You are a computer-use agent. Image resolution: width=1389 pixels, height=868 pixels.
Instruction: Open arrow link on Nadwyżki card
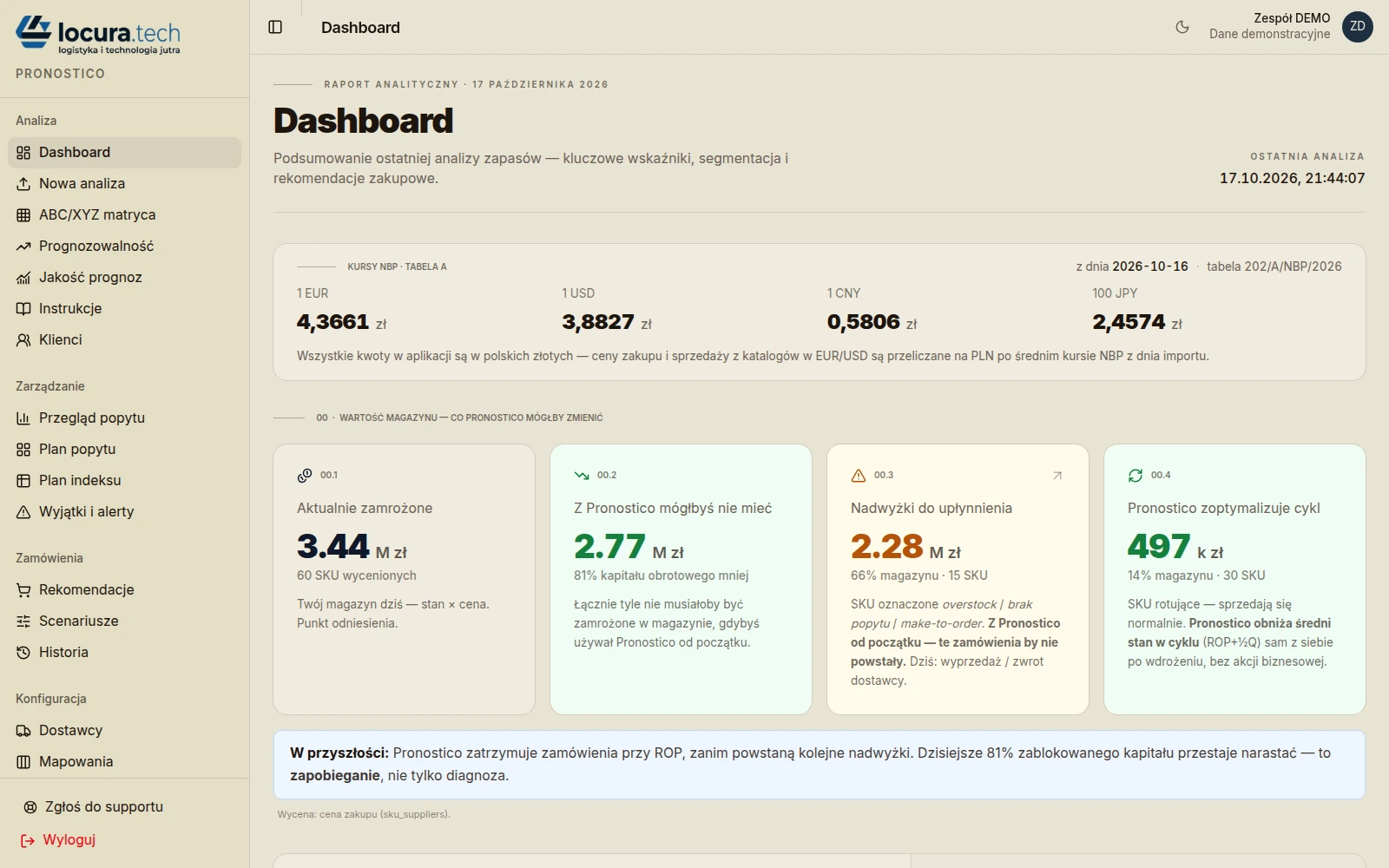click(x=1057, y=475)
